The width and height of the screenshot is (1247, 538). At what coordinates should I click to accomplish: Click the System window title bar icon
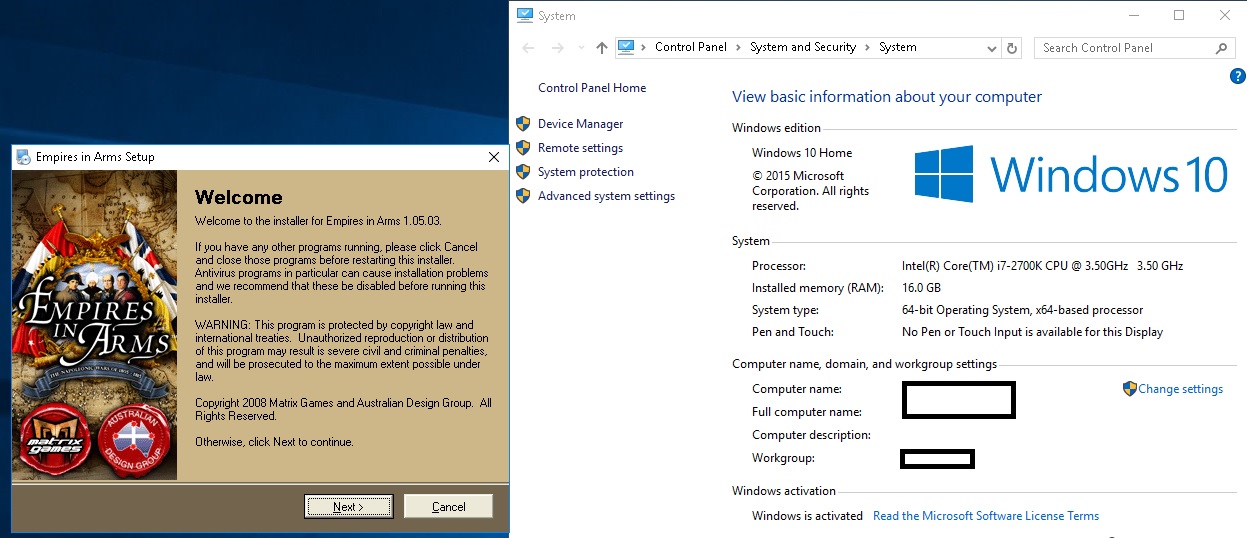coord(525,15)
